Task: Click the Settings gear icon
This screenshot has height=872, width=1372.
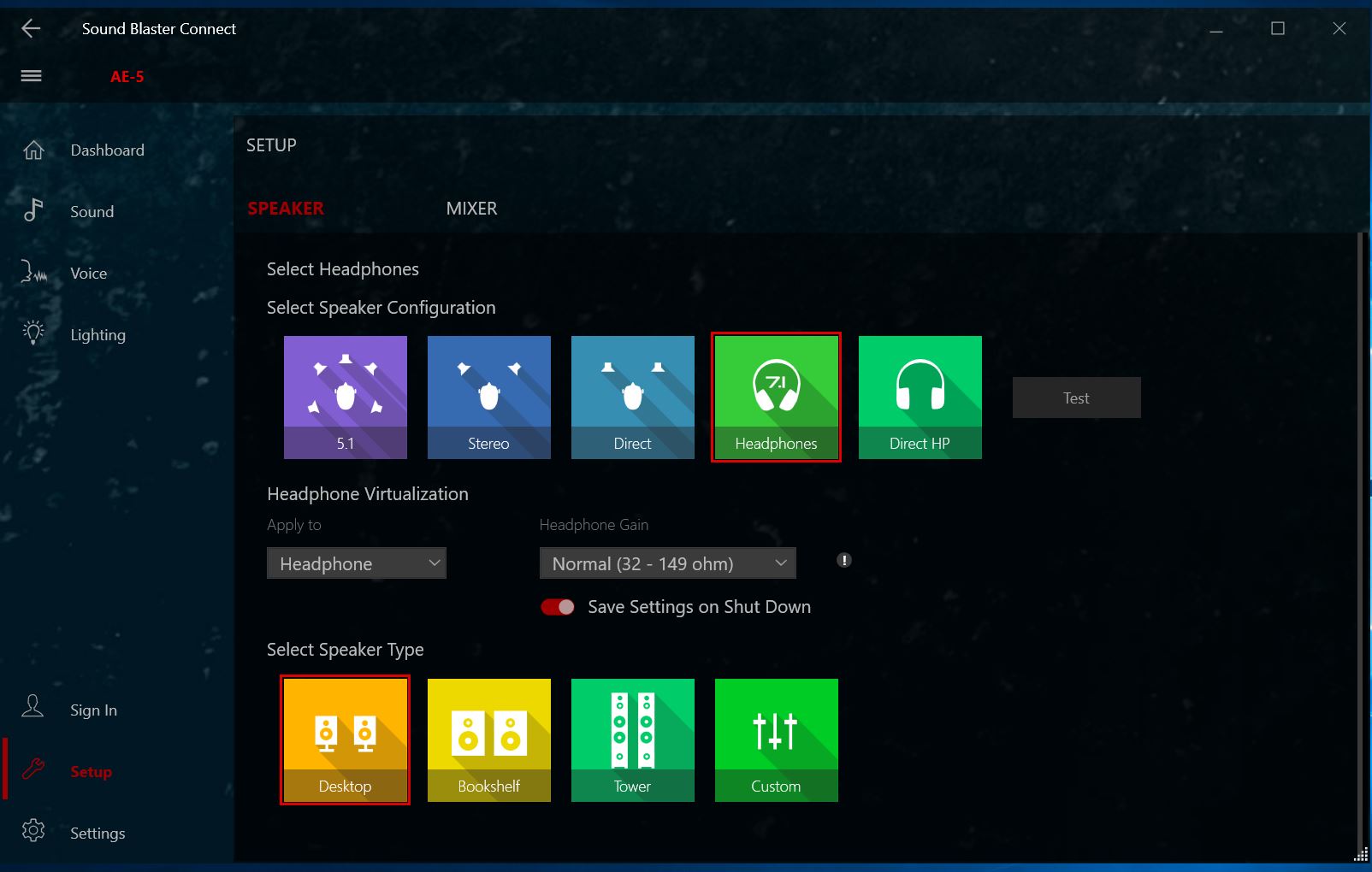Action: pos(33,830)
